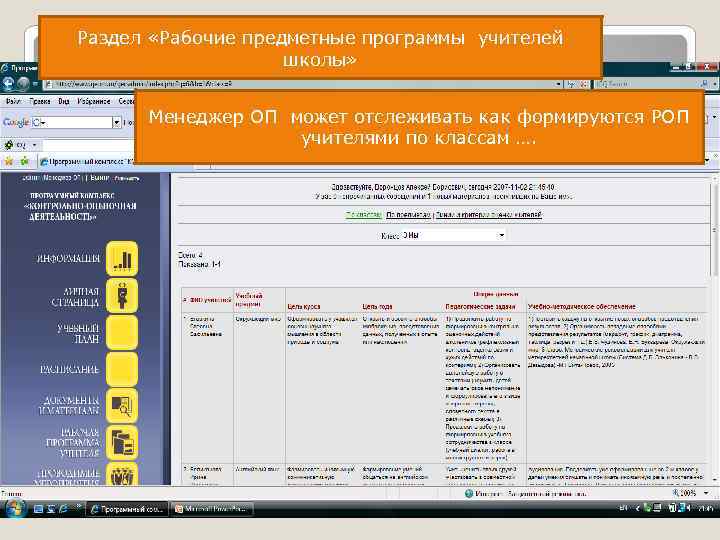Click the ICQ toolbar flower icon
Viewport: 720px width, 540px height.
click(8, 145)
